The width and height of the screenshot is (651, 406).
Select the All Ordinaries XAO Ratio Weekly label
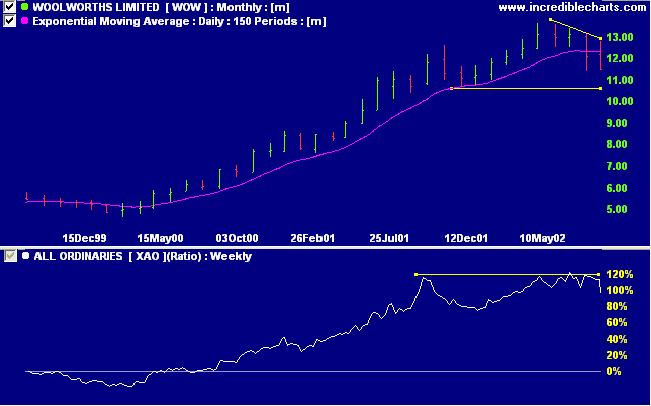[142, 256]
